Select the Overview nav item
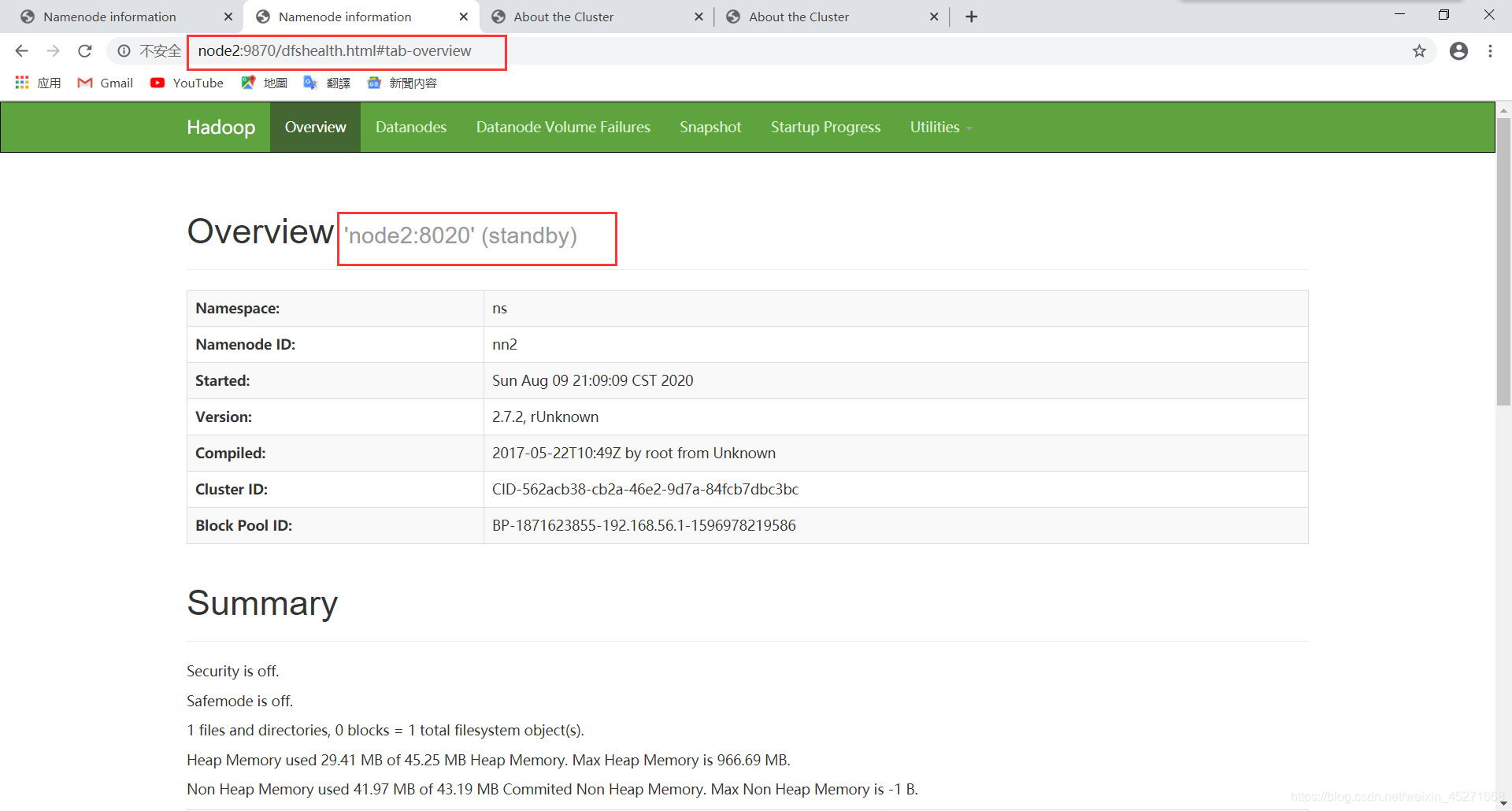1512x811 pixels. click(315, 127)
